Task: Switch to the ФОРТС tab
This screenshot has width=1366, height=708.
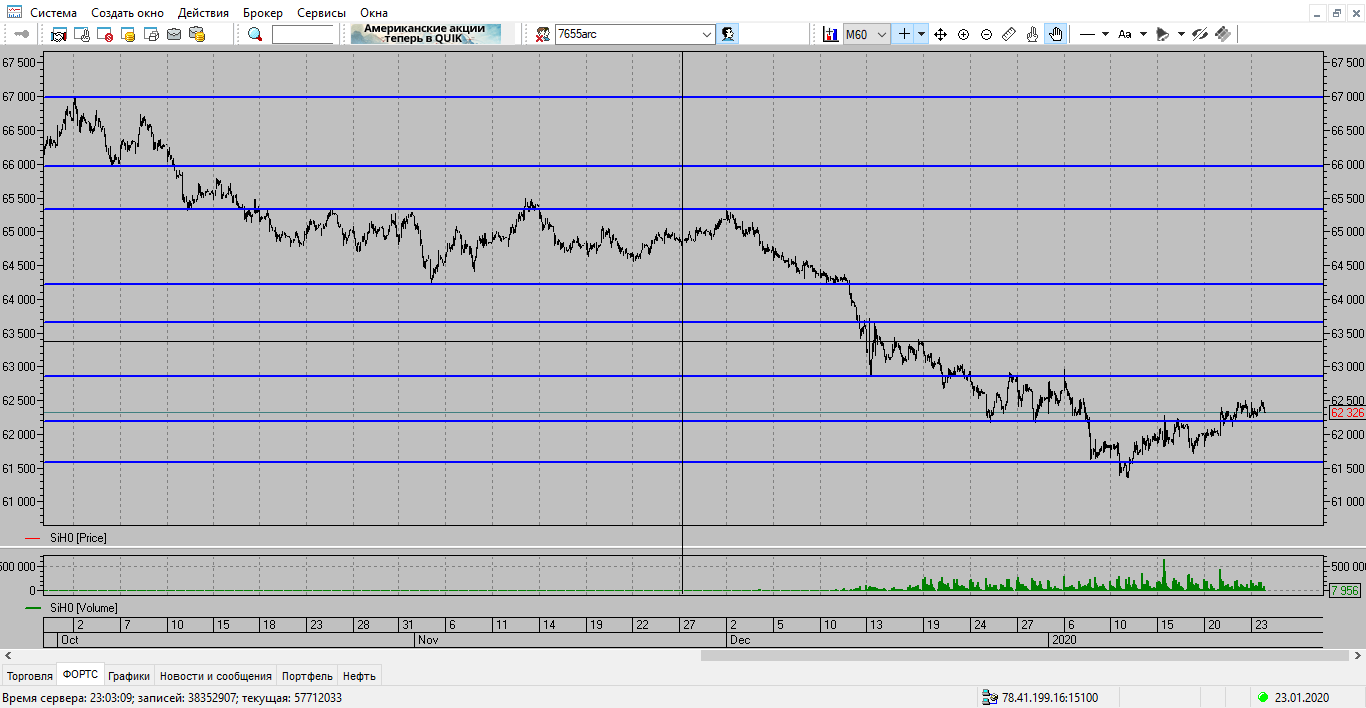Action: [x=80, y=675]
